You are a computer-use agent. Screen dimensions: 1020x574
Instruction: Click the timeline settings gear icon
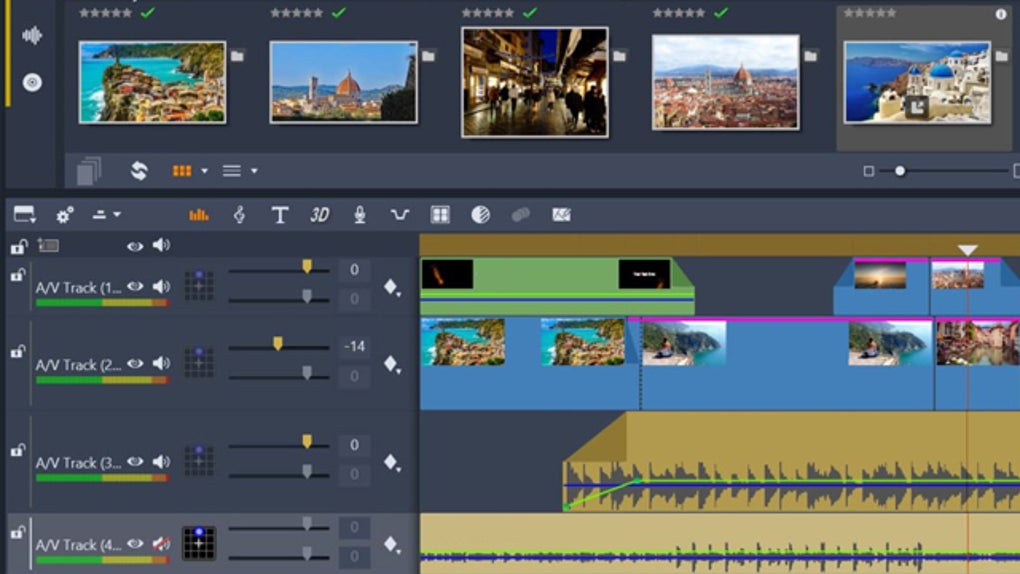click(65, 215)
